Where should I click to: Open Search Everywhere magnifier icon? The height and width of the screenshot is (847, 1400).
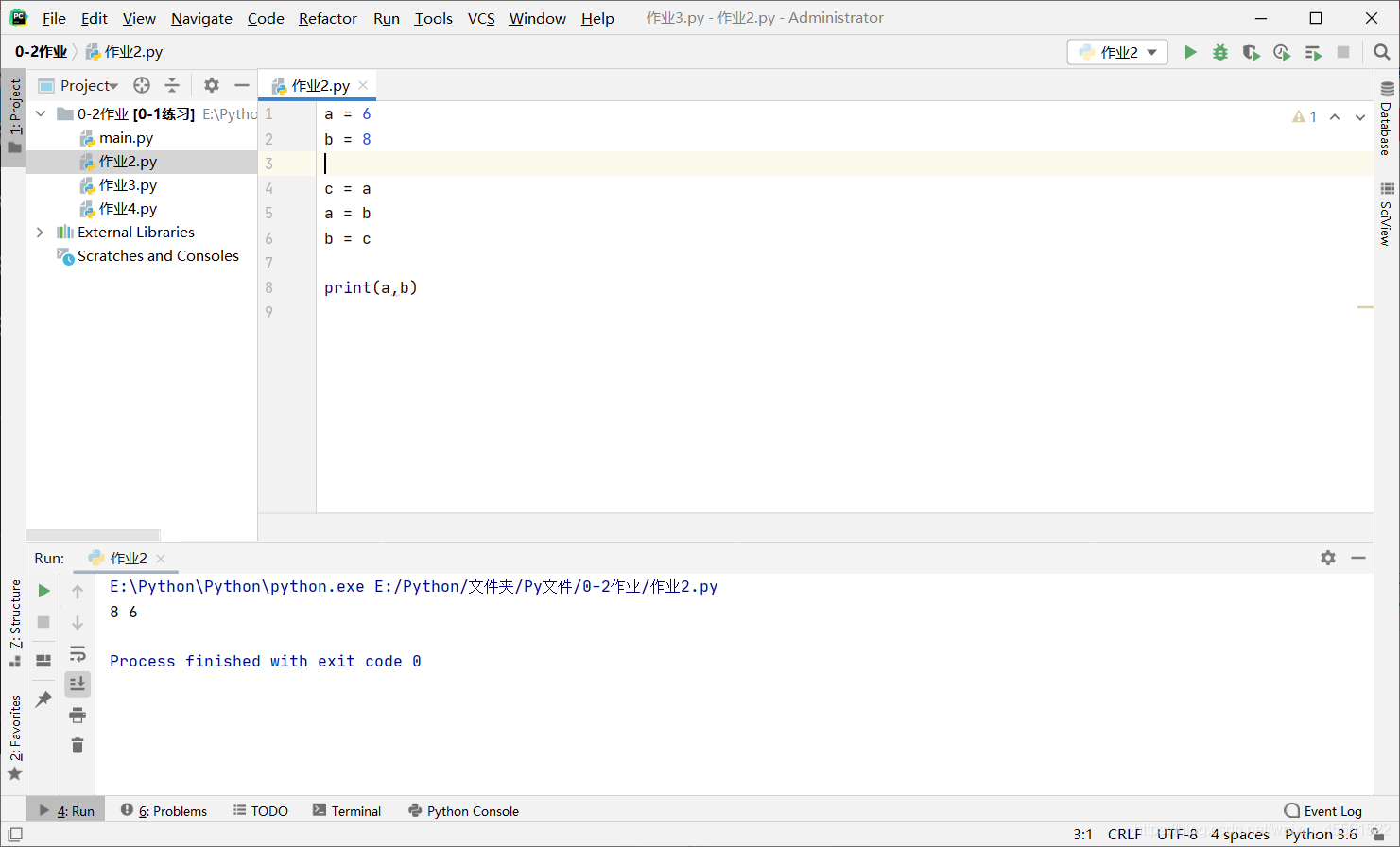tap(1381, 52)
